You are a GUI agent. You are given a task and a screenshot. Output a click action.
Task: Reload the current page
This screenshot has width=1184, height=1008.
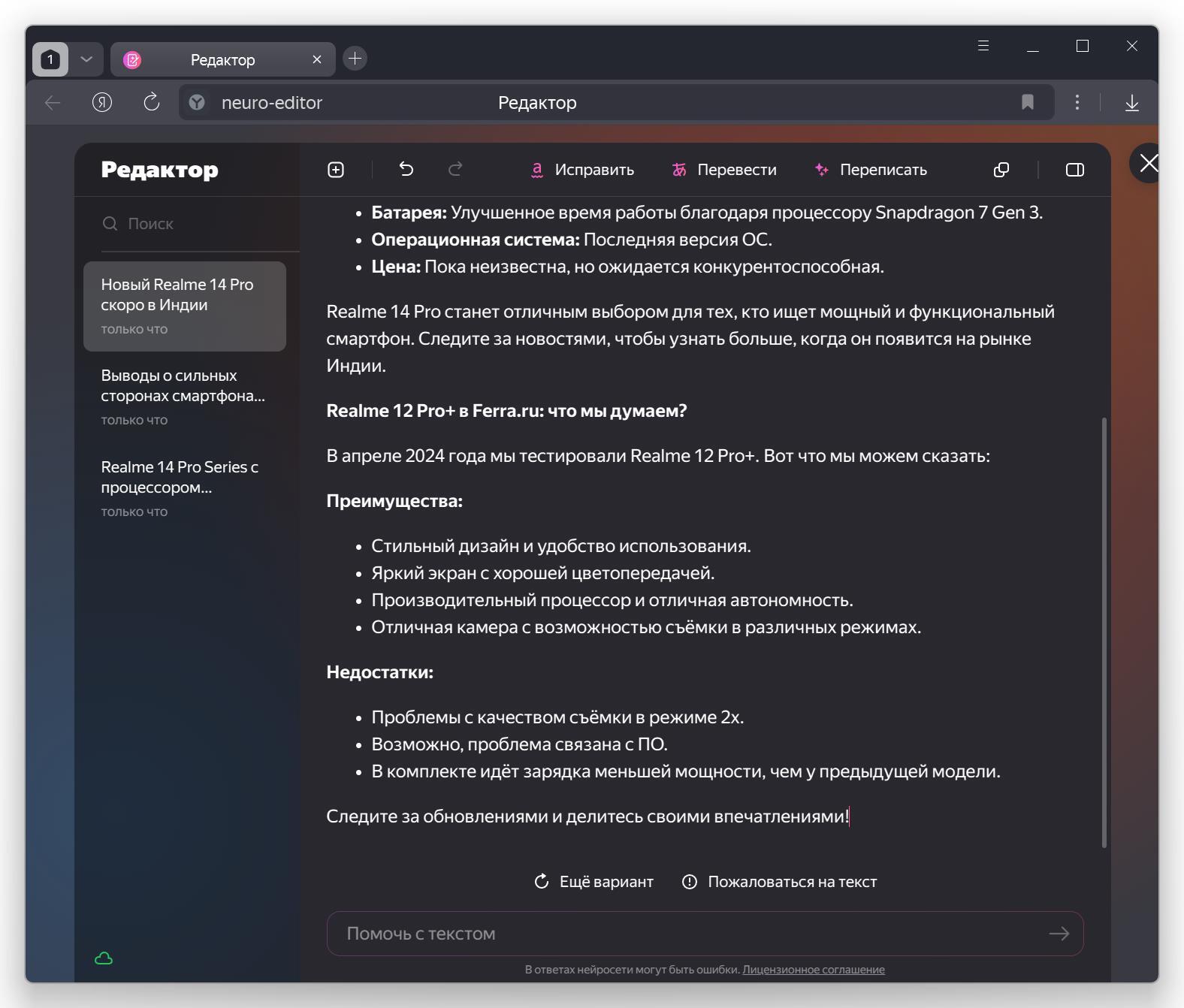(x=152, y=102)
